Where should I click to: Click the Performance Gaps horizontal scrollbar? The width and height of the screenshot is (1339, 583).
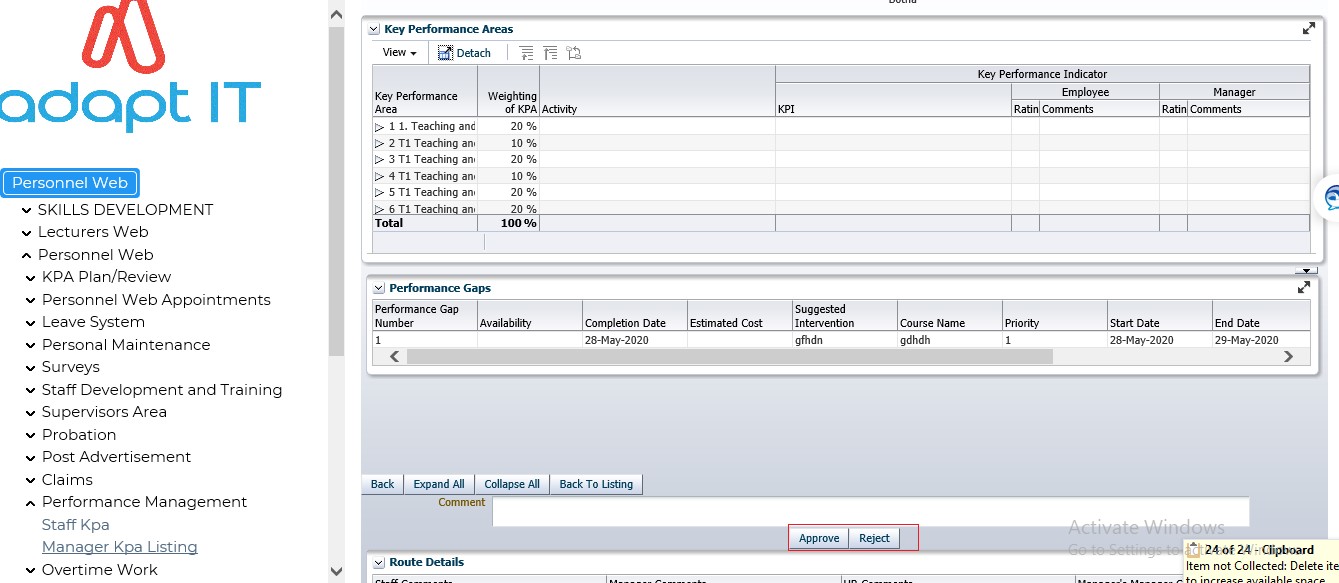point(729,357)
